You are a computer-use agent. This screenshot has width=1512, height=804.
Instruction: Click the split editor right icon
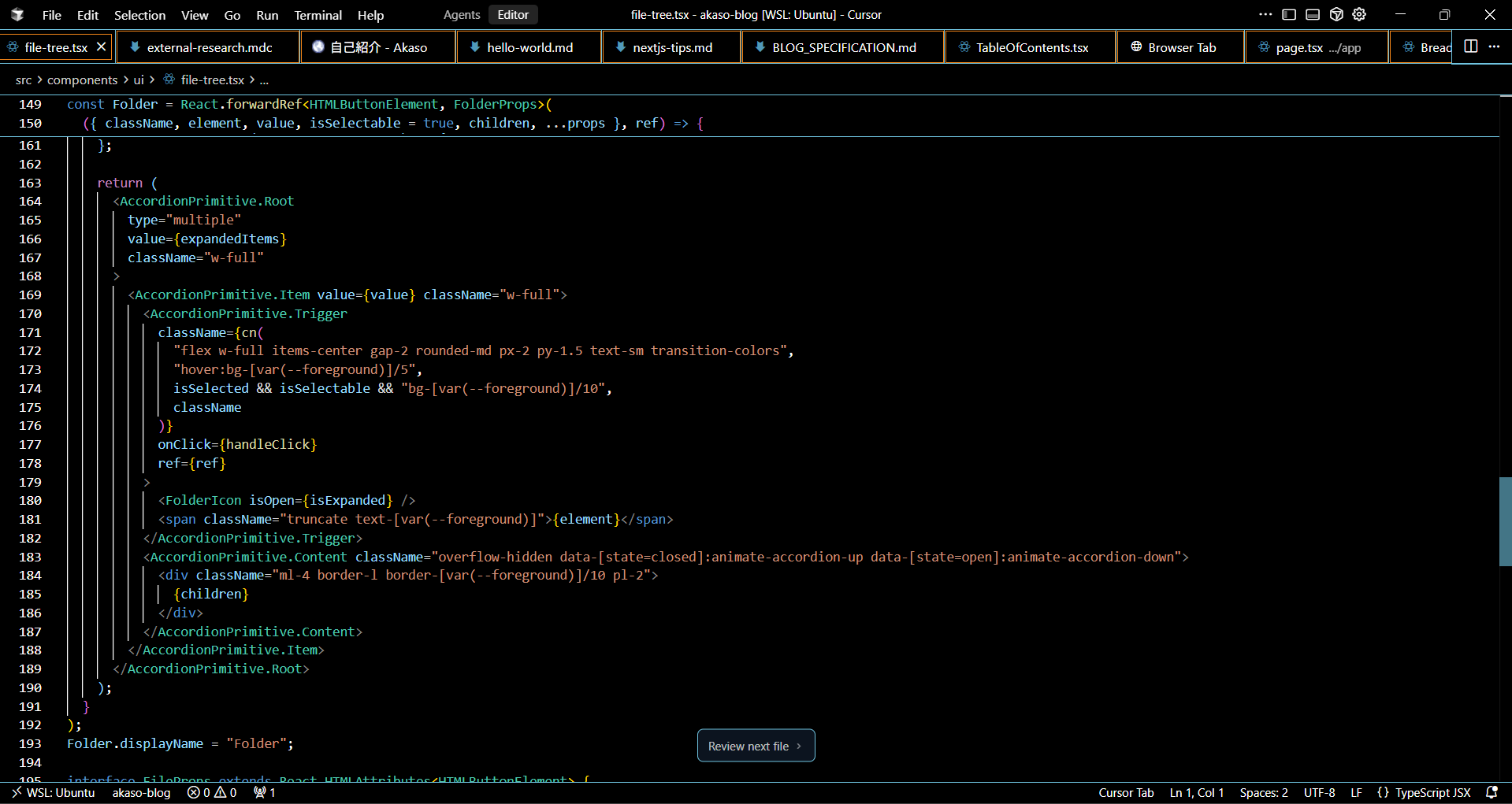[x=1470, y=46]
